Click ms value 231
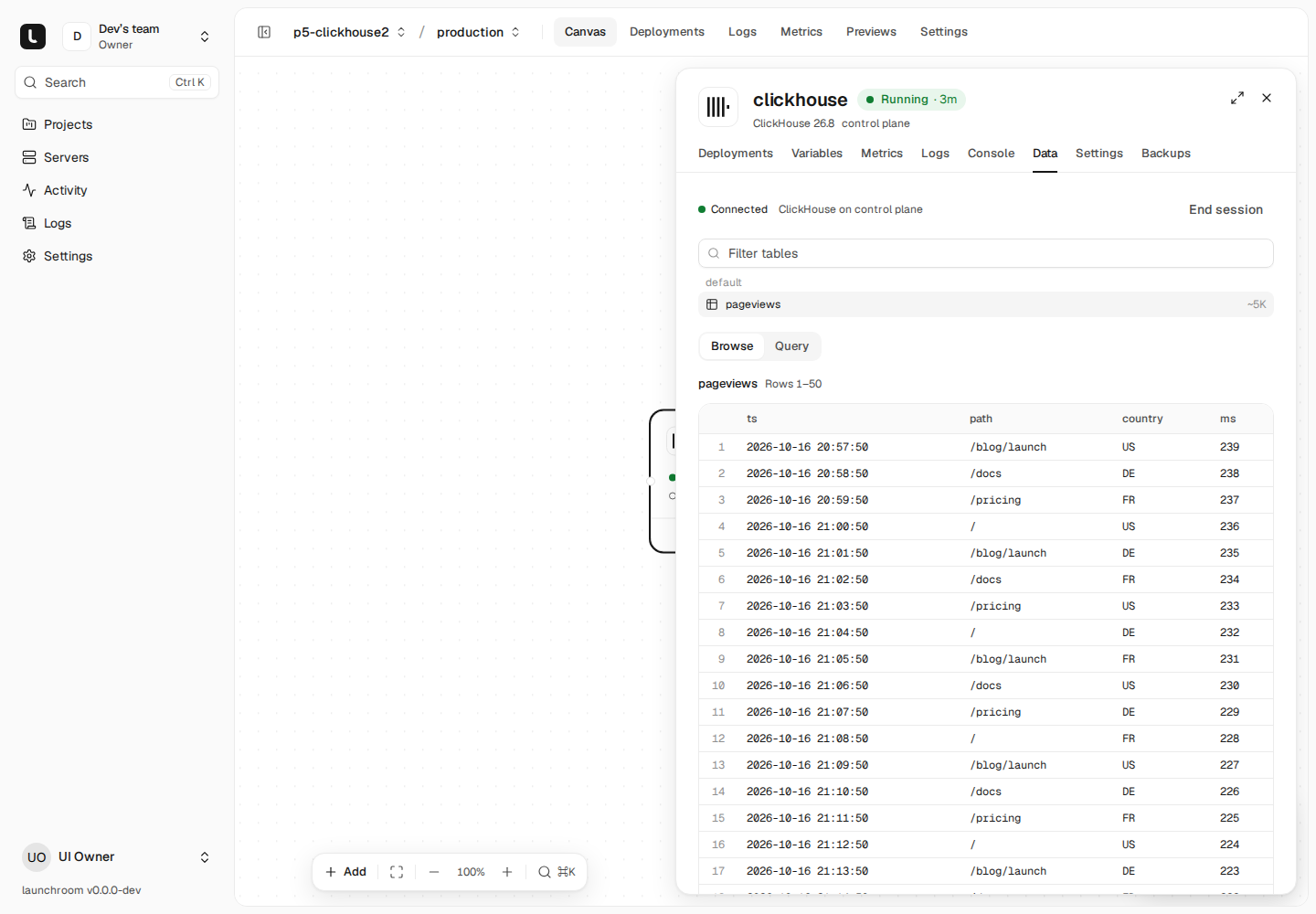The image size is (1316, 914). (1229, 659)
